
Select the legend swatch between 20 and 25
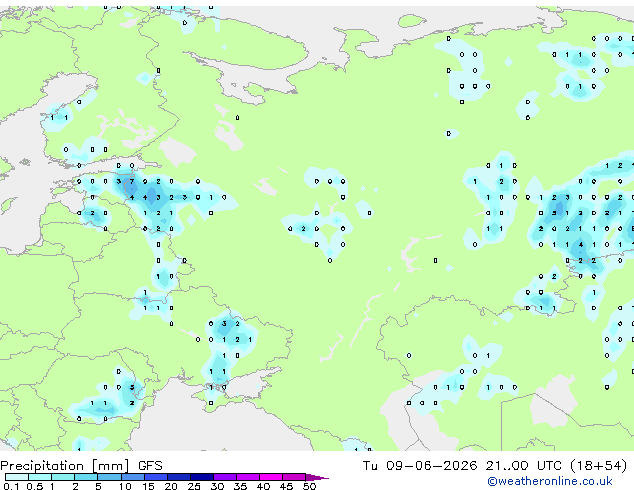179,477
